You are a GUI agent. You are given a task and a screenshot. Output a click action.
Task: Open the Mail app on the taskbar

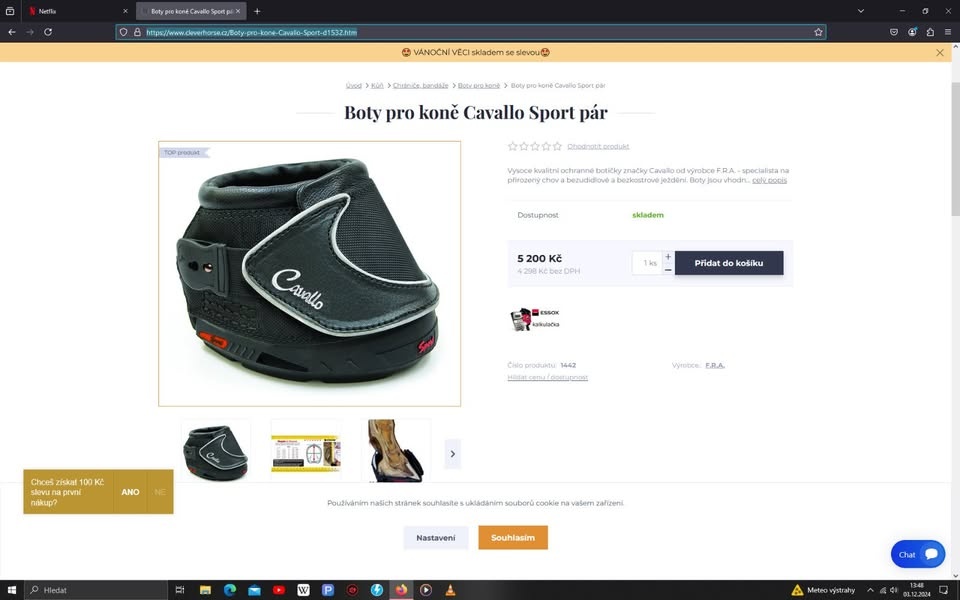254,590
